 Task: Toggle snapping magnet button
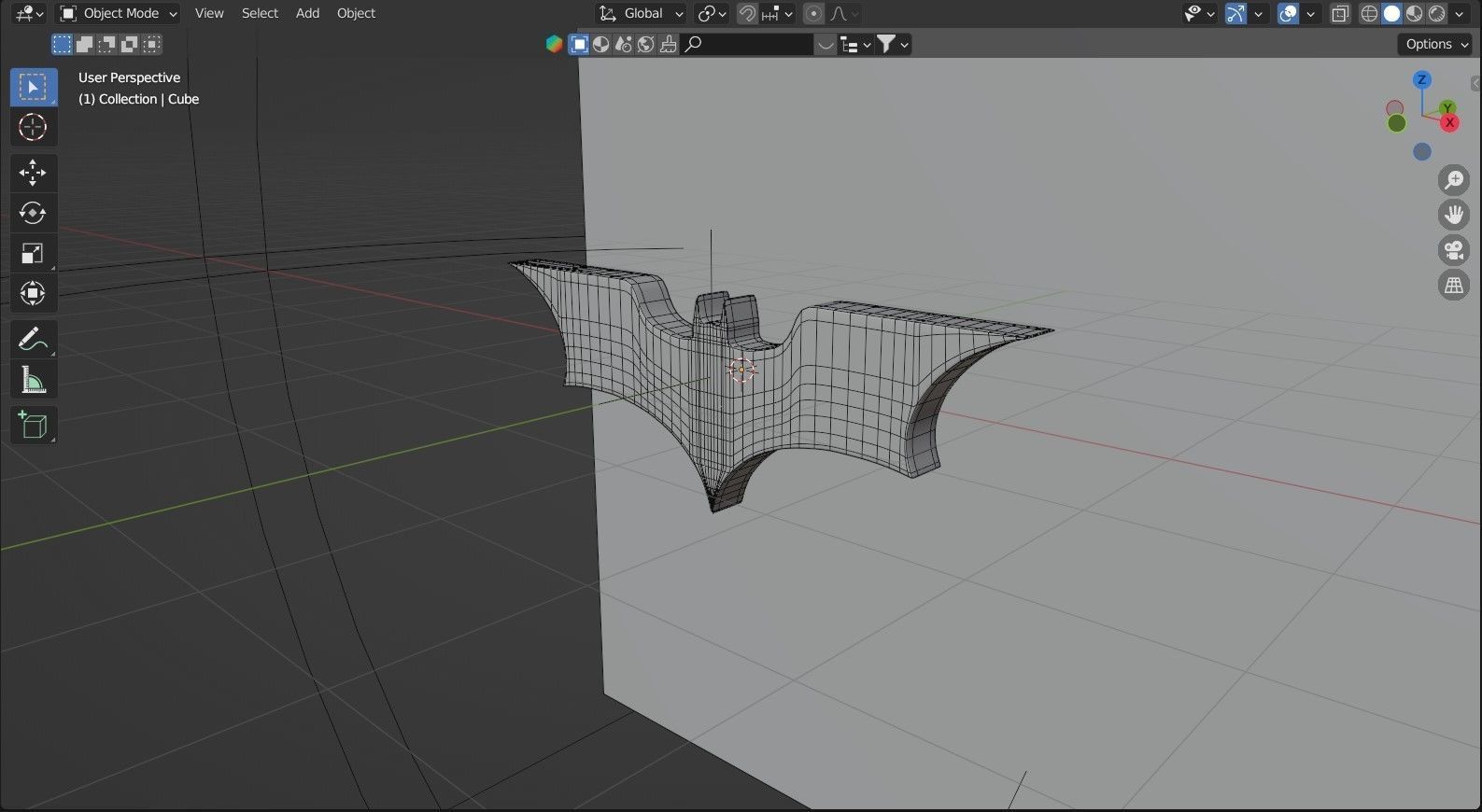click(x=747, y=13)
